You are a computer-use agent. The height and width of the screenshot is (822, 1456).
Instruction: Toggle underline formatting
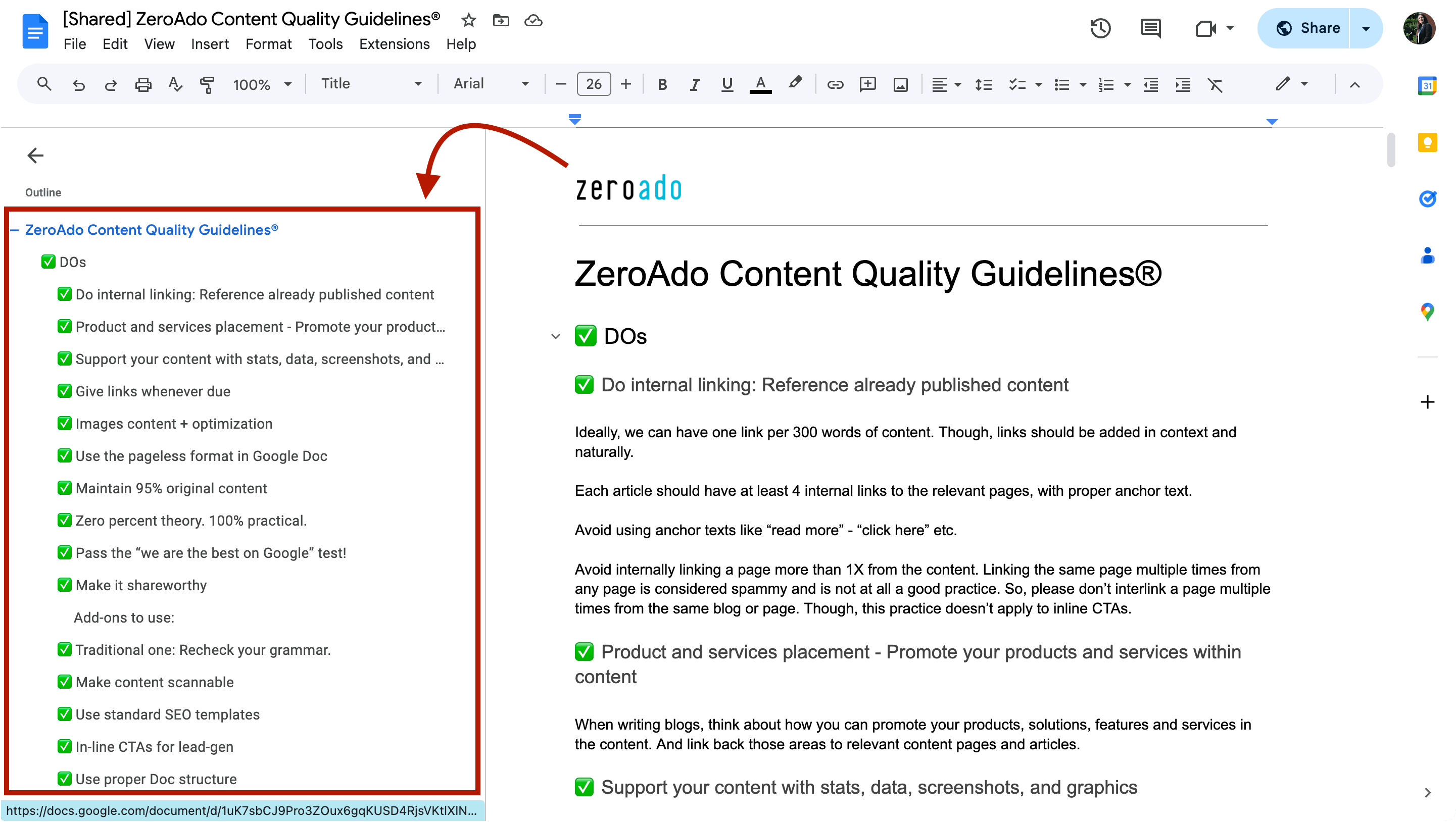tap(727, 85)
